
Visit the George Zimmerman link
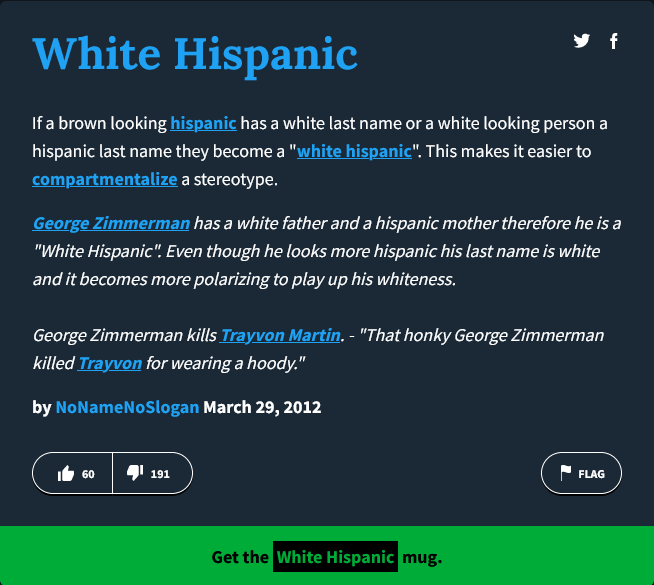(110, 223)
